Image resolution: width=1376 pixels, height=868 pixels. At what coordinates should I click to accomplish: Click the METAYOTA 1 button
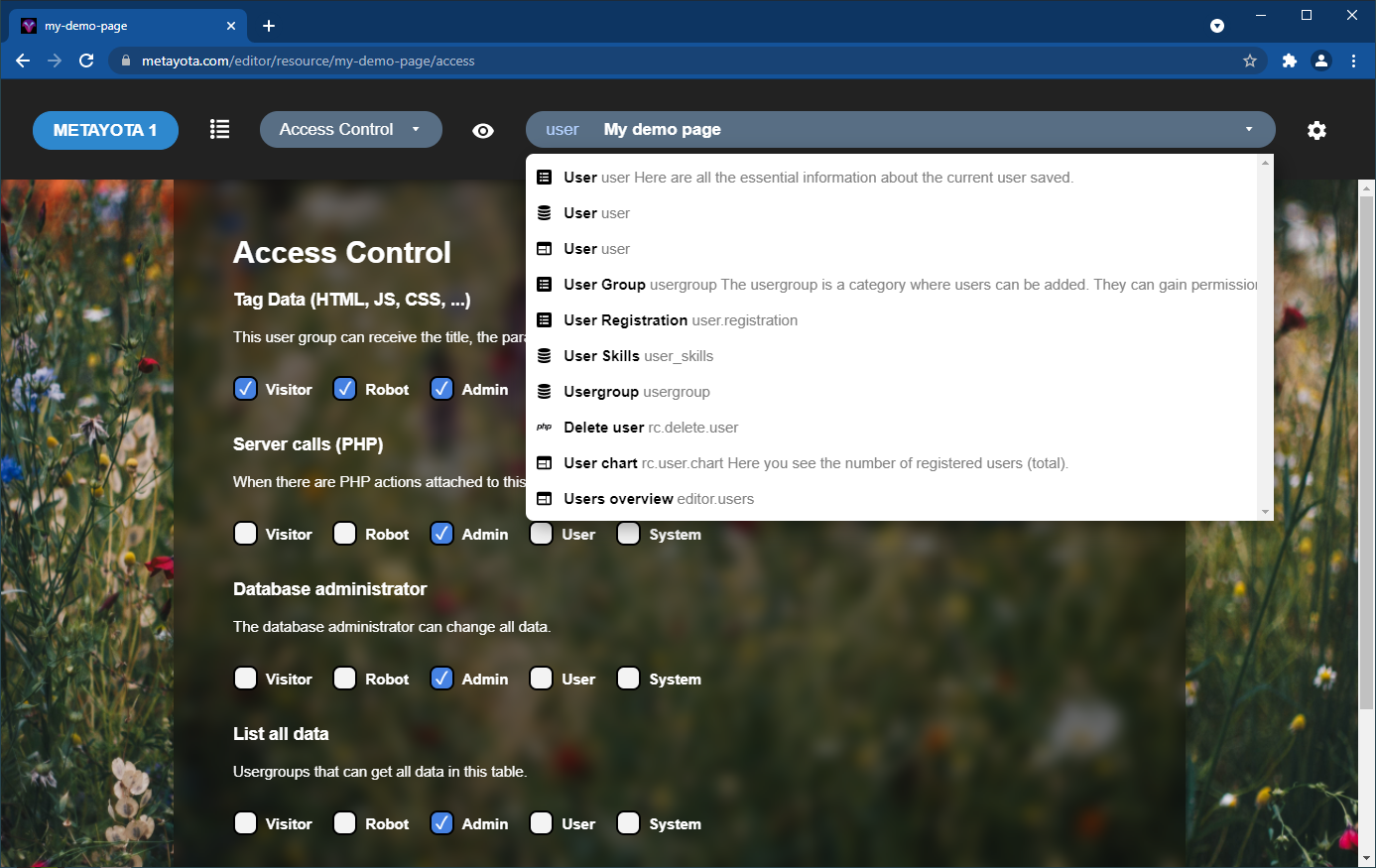(x=105, y=130)
